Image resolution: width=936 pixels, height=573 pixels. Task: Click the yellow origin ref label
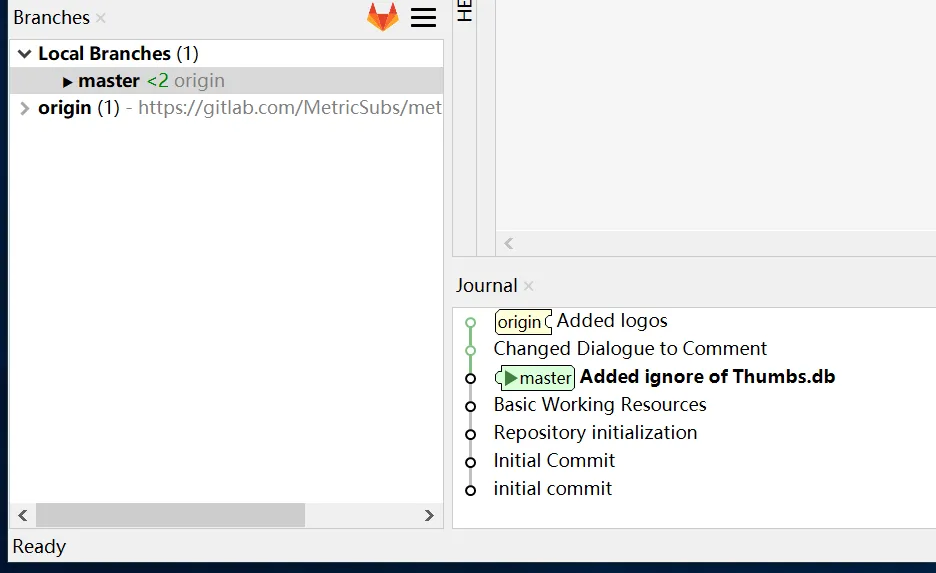click(x=523, y=322)
